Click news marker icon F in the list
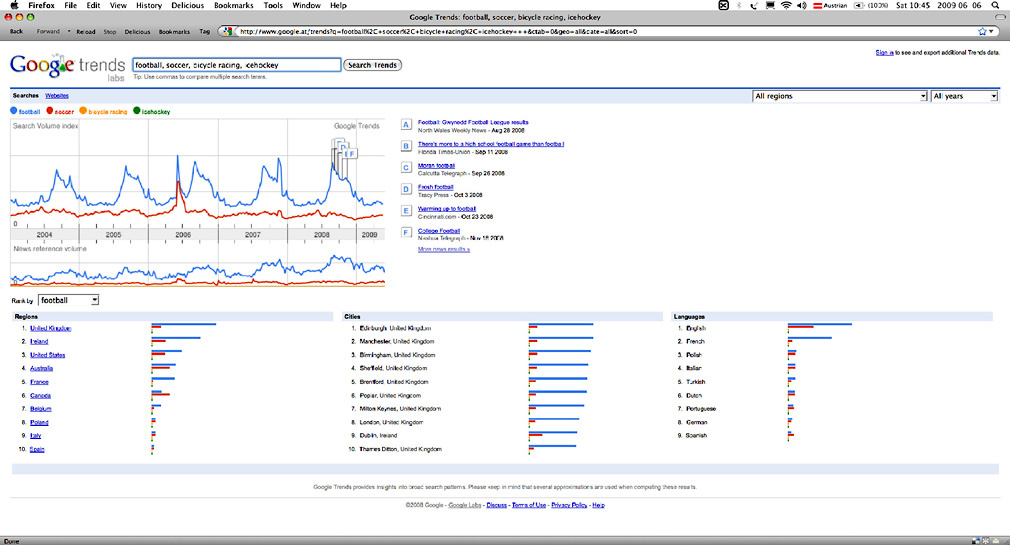The image size is (1010, 545). [406, 233]
